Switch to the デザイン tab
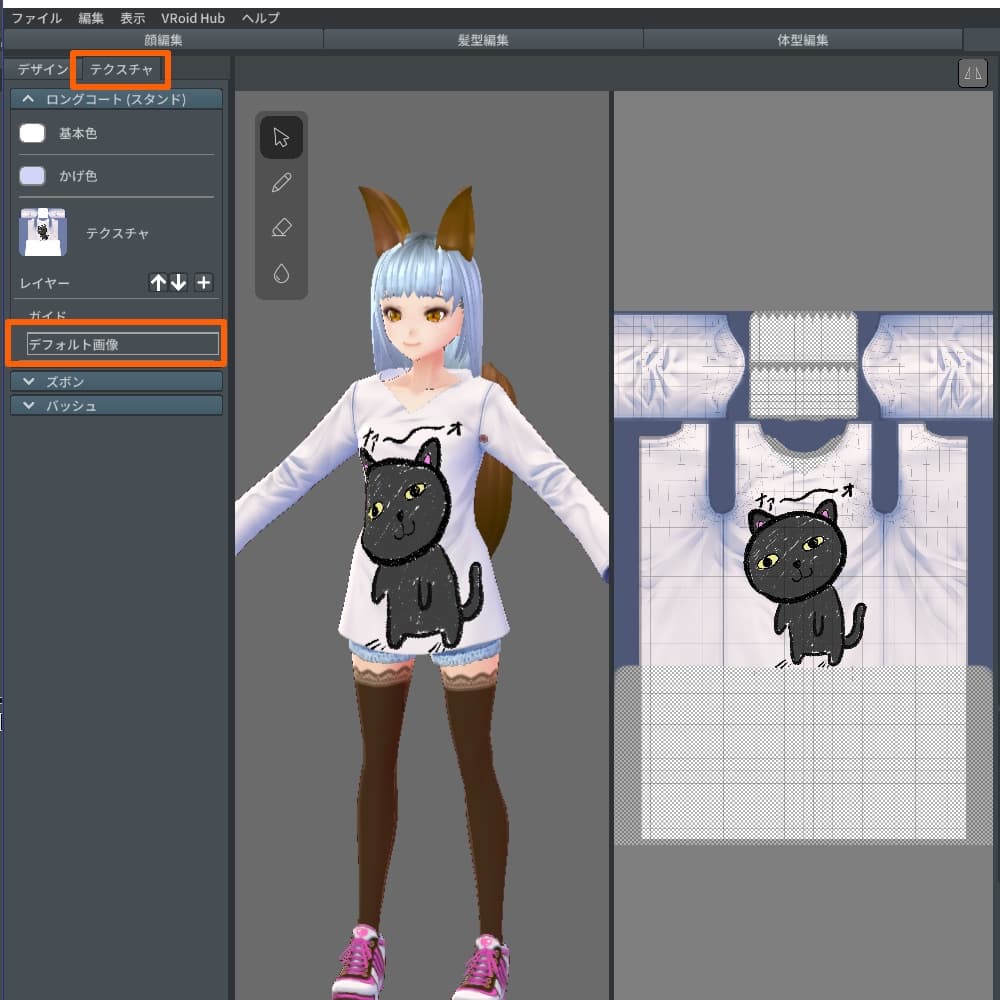The height and width of the screenshot is (1000, 1000). click(x=42, y=70)
